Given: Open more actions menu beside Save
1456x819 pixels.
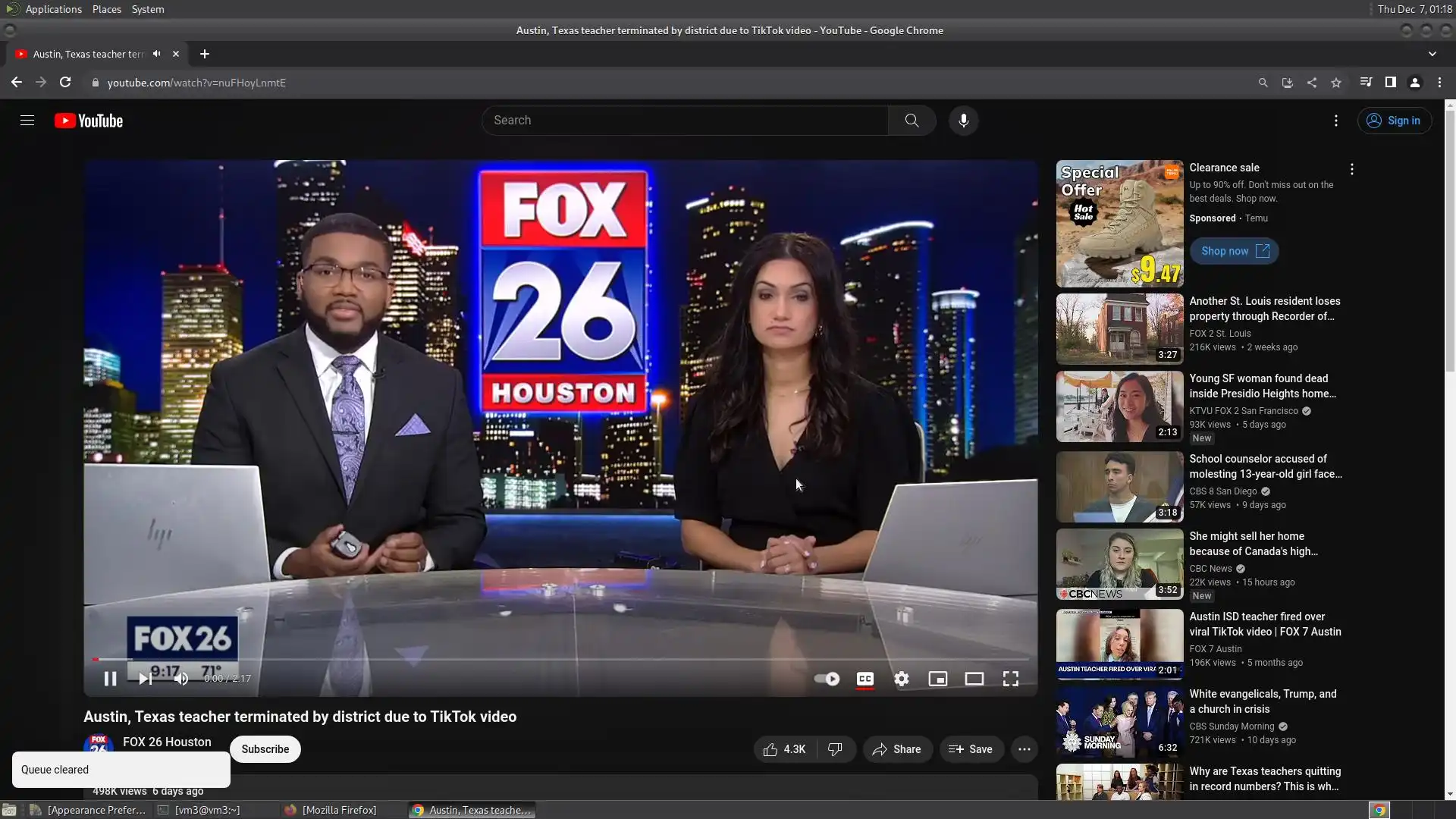Looking at the screenshot, I should 1024,749.
